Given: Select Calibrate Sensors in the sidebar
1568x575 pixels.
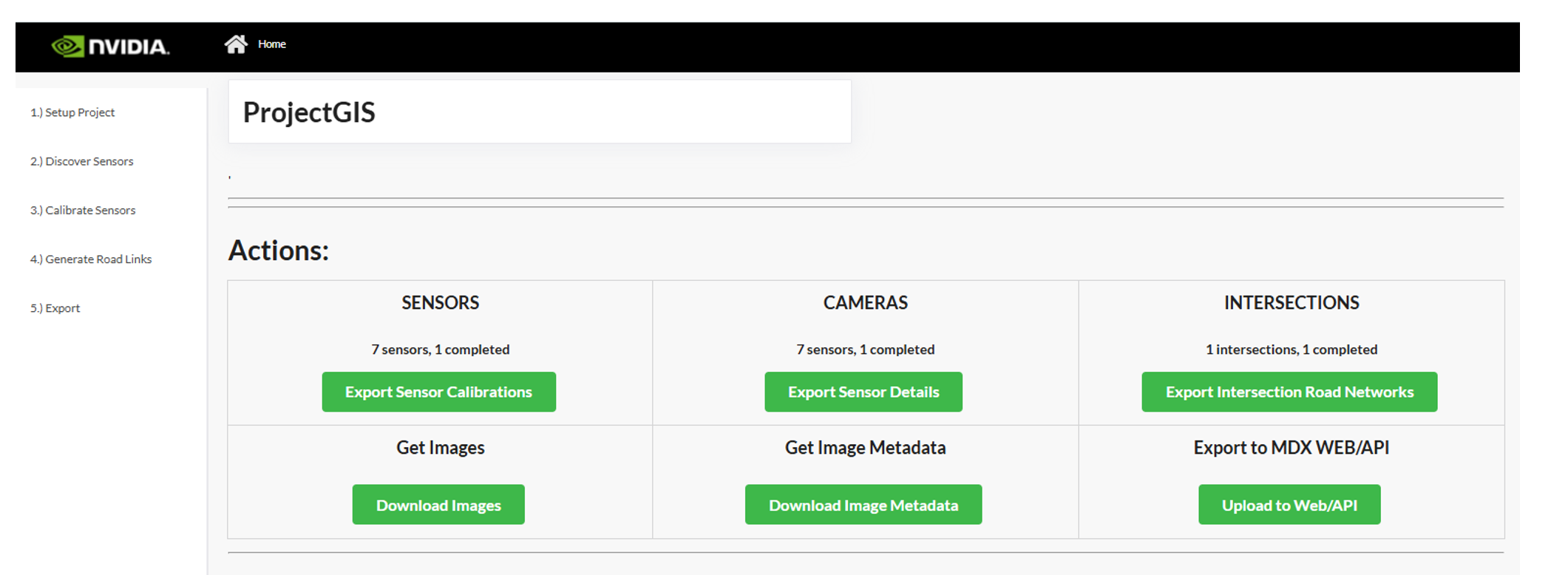Looking at the screenshot, I should (83, 210).
